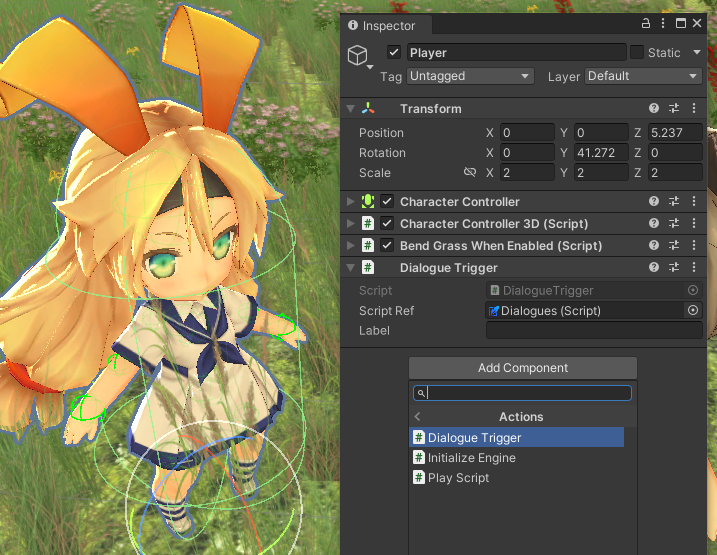The width and height of the screenshot is (717, 555).
Task: Click the Script Ref Dialogues (Script) field
Action: tap(585, 310)
